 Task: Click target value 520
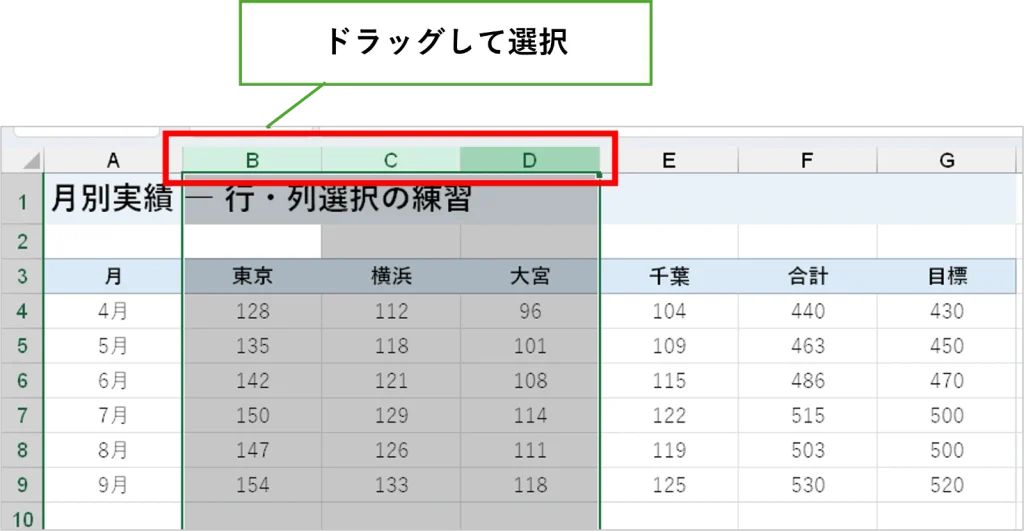pos(946,484)
